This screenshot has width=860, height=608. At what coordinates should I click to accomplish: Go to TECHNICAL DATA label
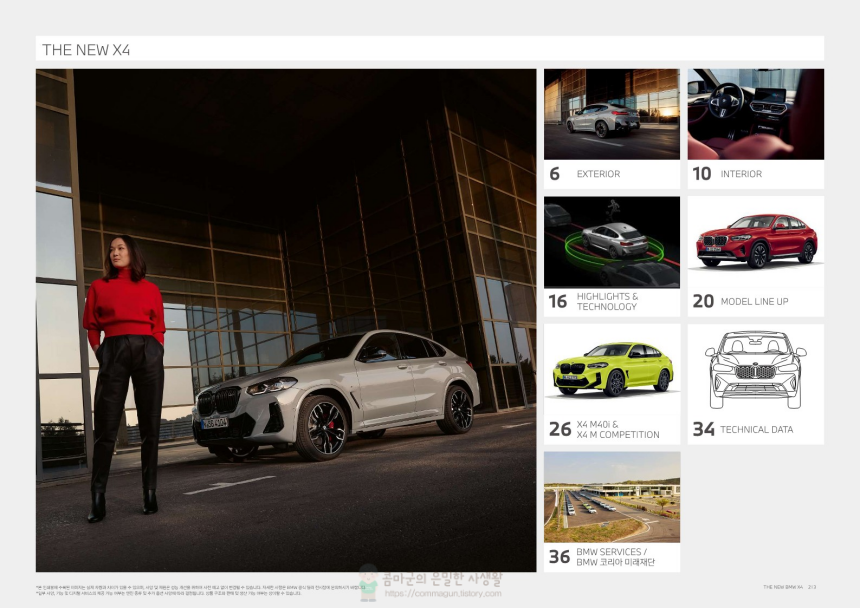(x=756, y=429)
